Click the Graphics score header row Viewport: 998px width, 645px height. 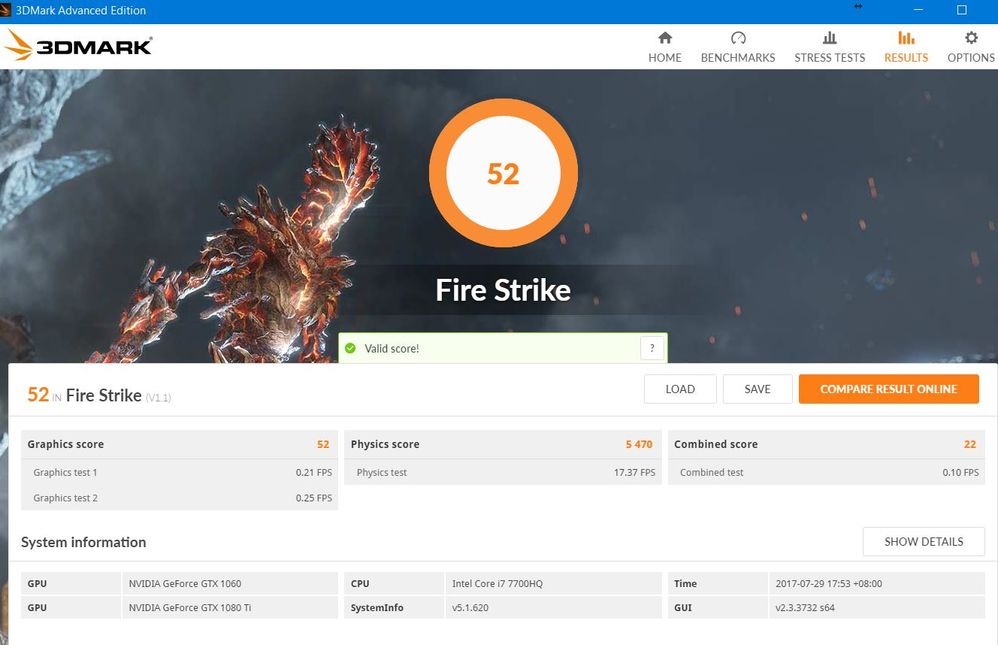[x=179, y=444]
